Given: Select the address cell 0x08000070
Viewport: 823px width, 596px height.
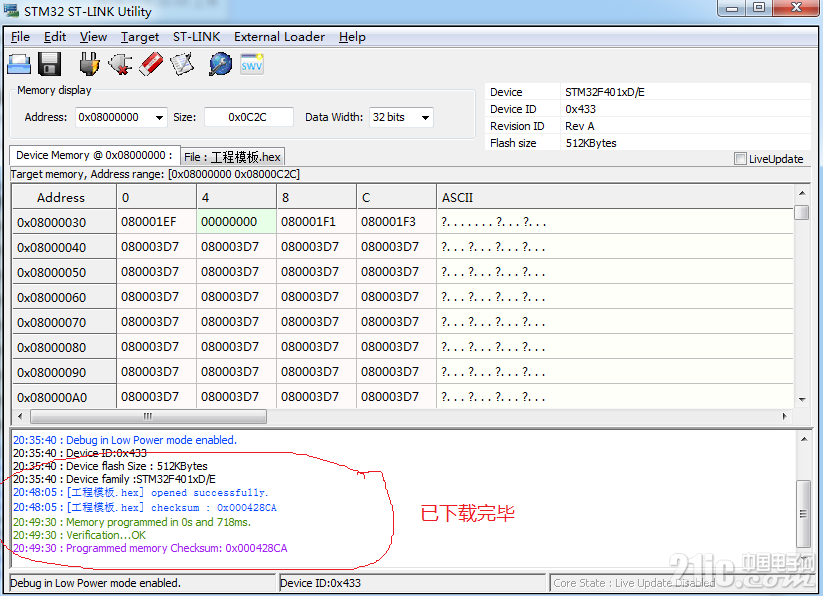Looking at the screenshot, I should point(64,322).
